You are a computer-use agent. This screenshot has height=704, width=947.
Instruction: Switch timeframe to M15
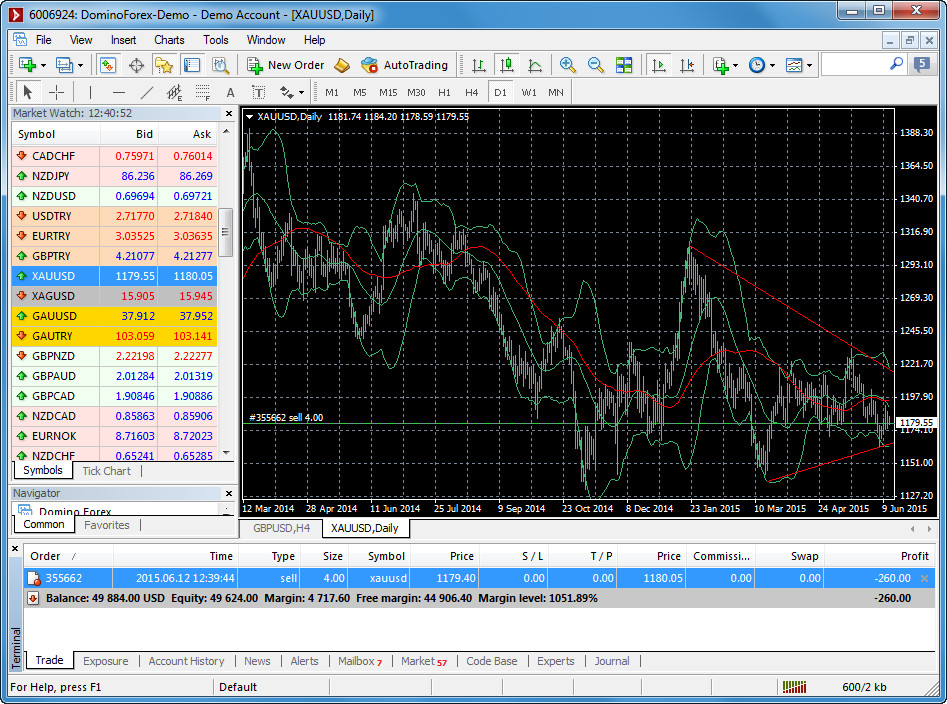coord(388,92)
